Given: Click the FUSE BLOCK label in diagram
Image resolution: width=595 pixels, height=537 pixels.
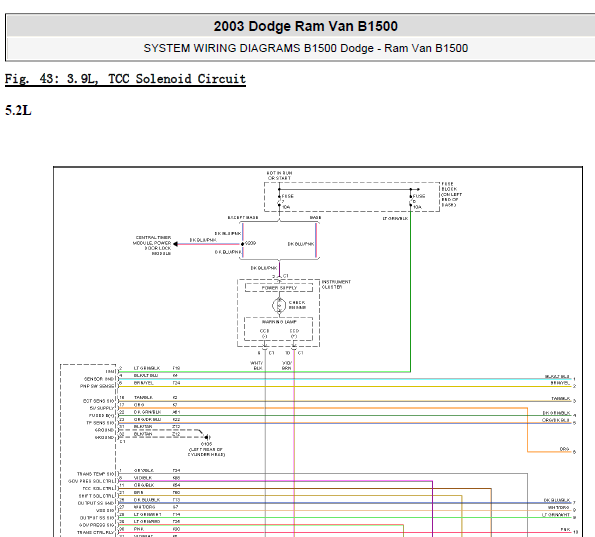Looking at the screenshot, I should point(451,194).
